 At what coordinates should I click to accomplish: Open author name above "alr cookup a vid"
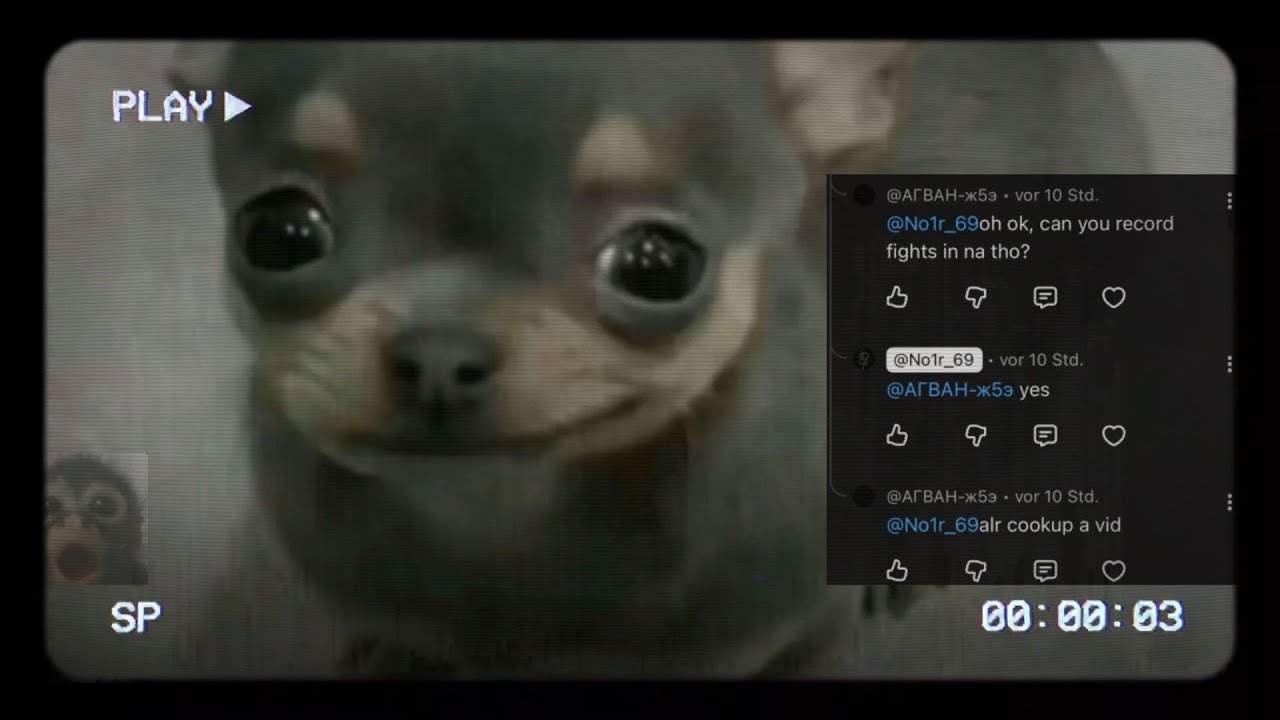coord(942,496)
